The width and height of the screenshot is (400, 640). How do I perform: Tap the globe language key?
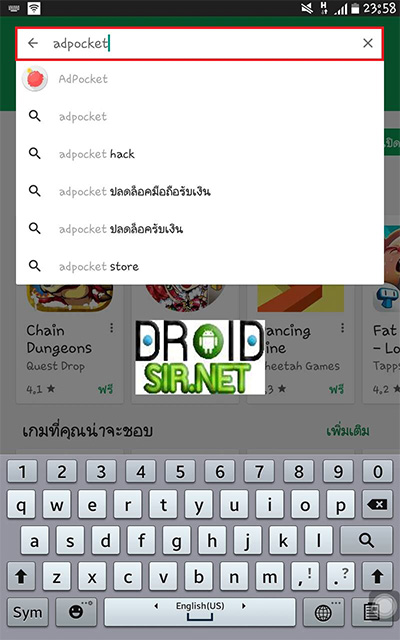point(323,612)
